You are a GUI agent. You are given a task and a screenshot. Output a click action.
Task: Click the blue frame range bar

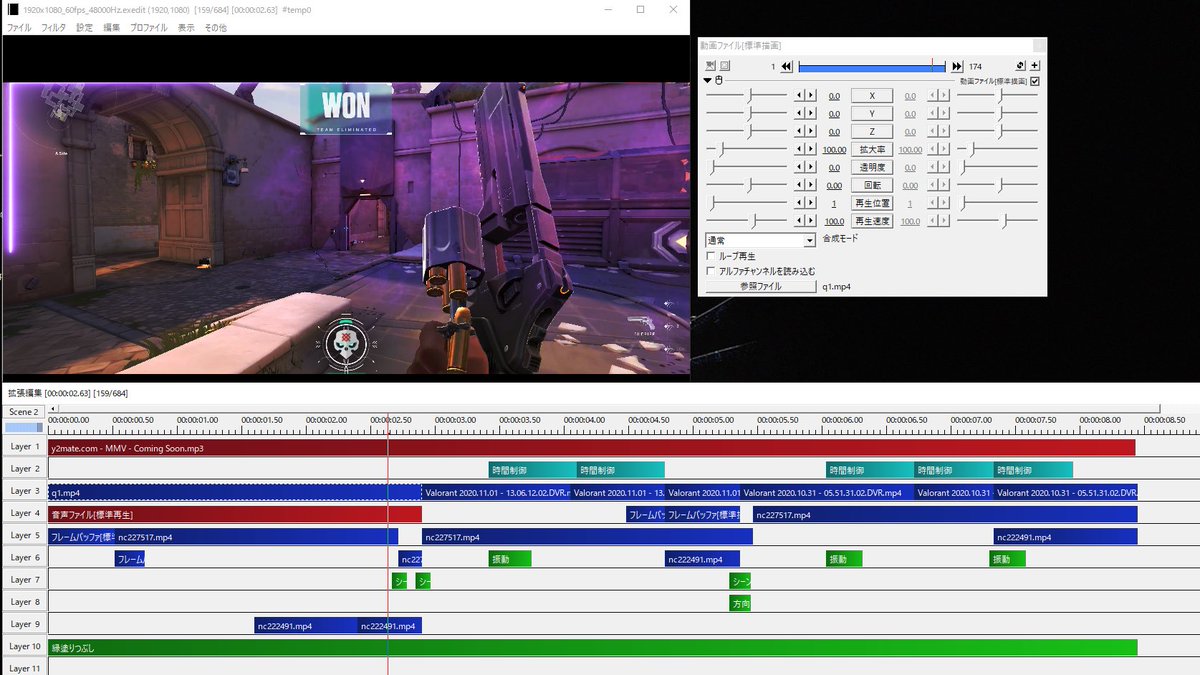(872, 66)
